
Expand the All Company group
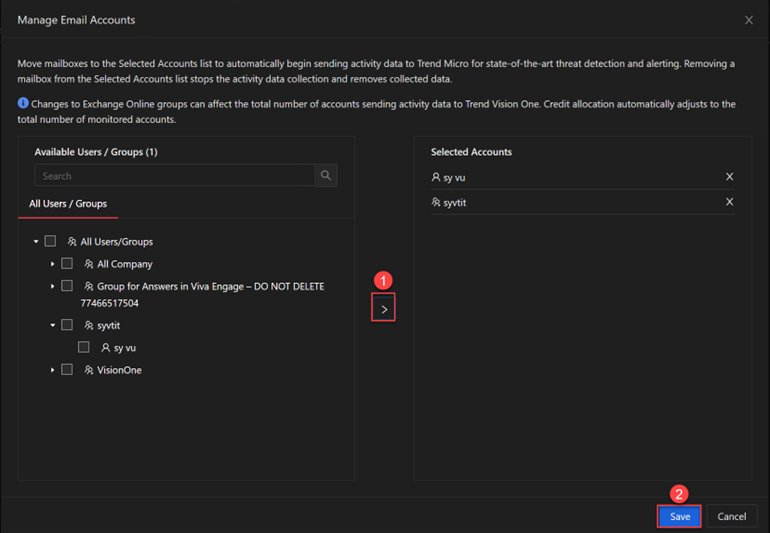[x=52, y=264]
